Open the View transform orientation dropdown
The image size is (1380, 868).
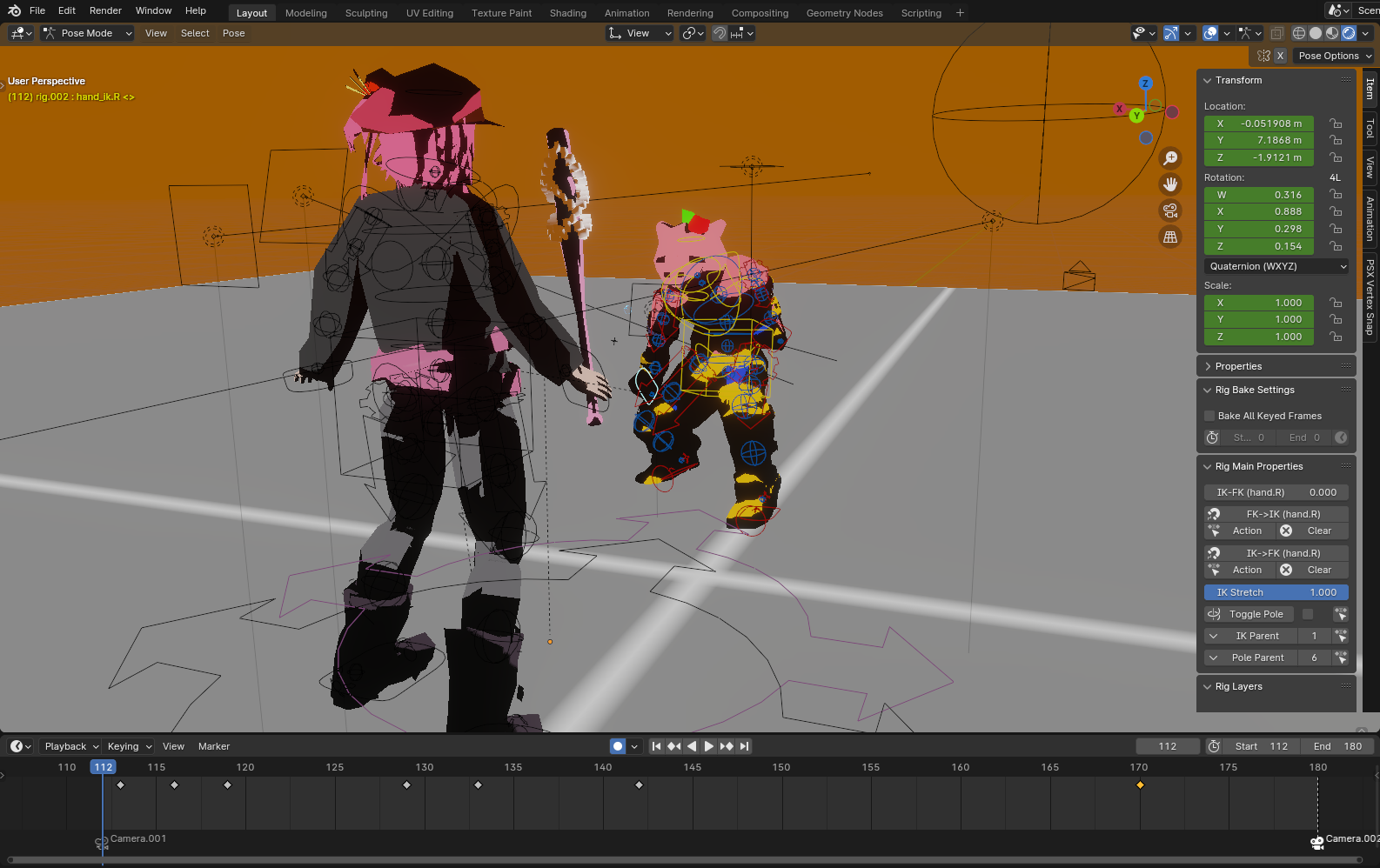(x=640, y=33)
